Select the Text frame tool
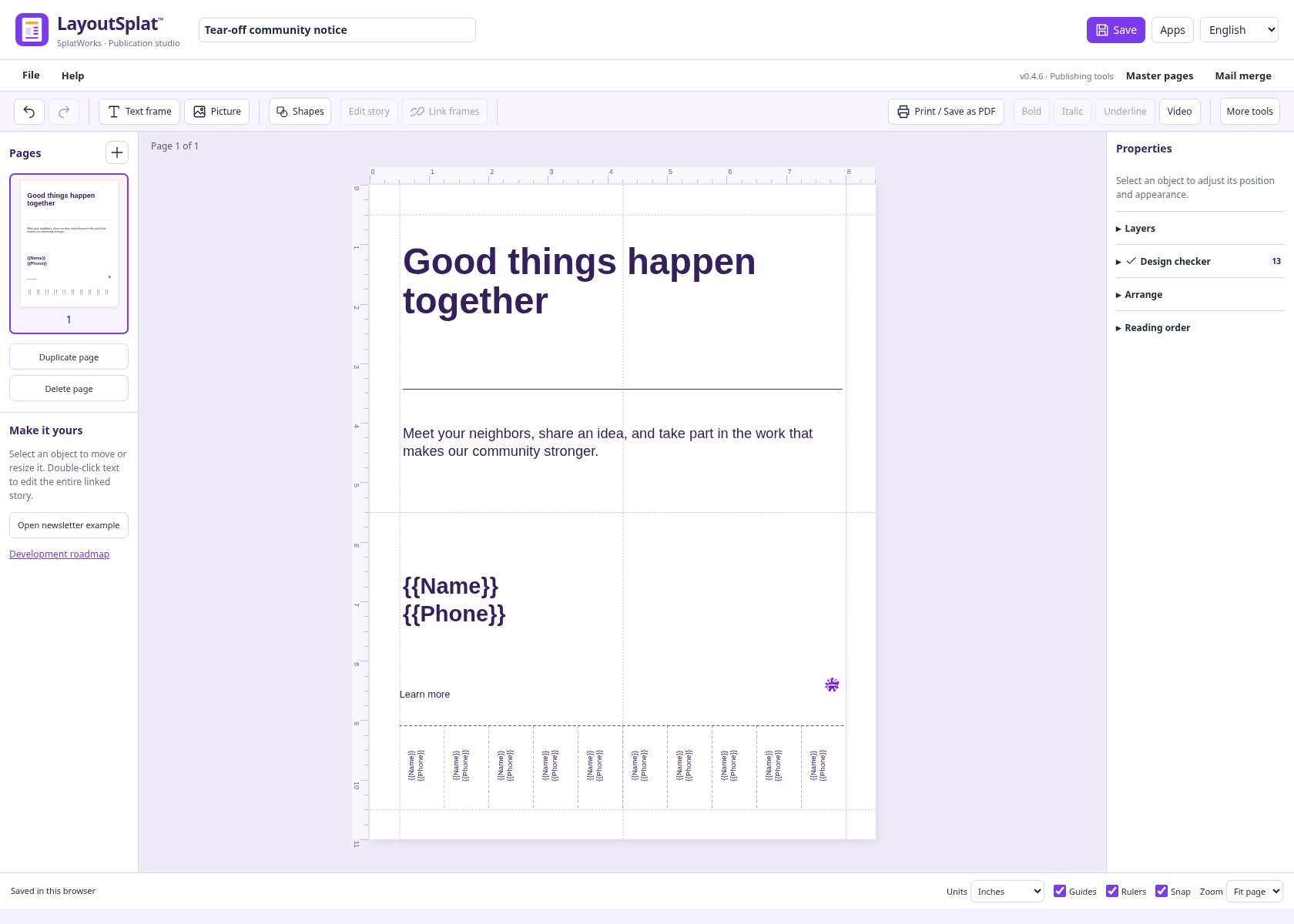This screenshot has width=1294, height=924. pyautogui.click(x=139, y=112)
